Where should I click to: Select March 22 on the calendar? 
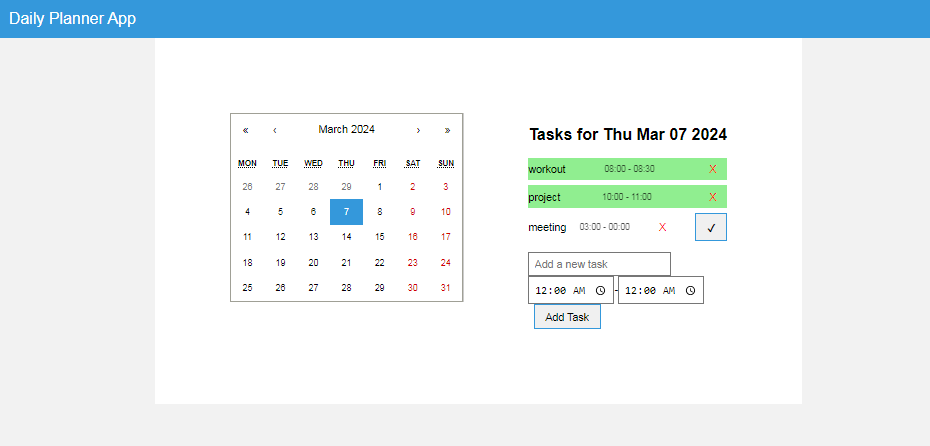click(379, 262)
